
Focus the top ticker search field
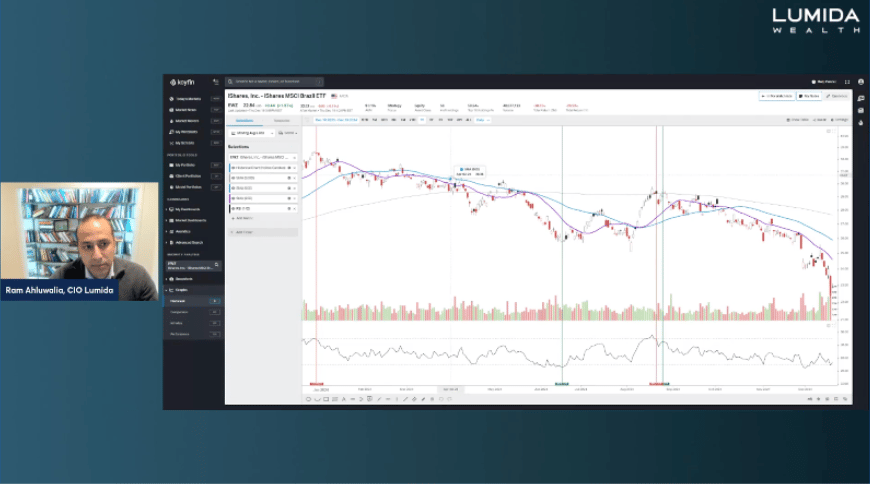(x=275, y=82)
